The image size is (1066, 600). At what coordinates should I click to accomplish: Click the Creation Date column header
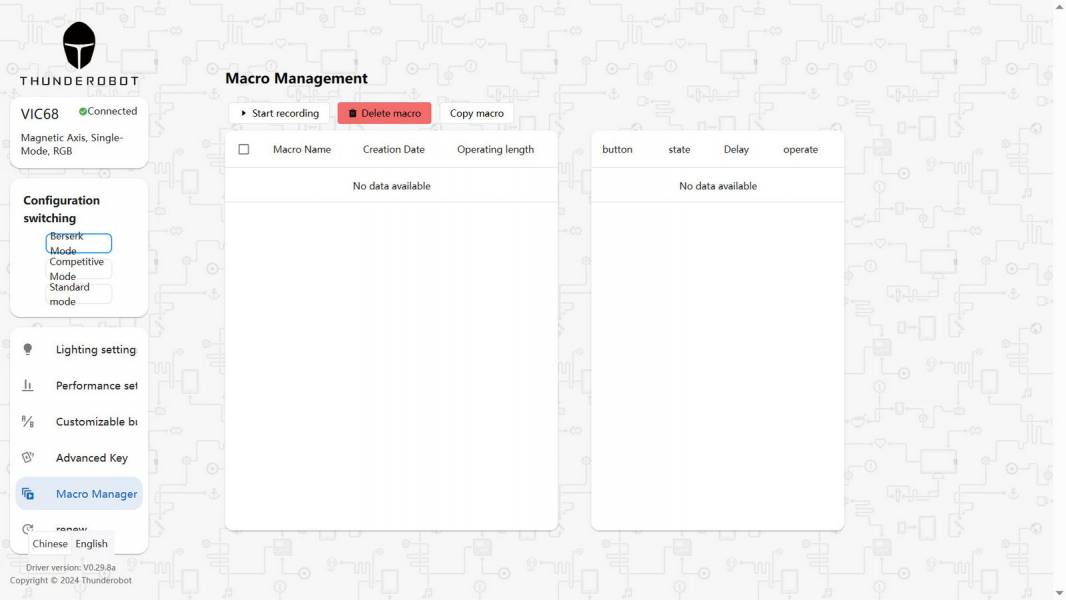click(x=394, y=149)
